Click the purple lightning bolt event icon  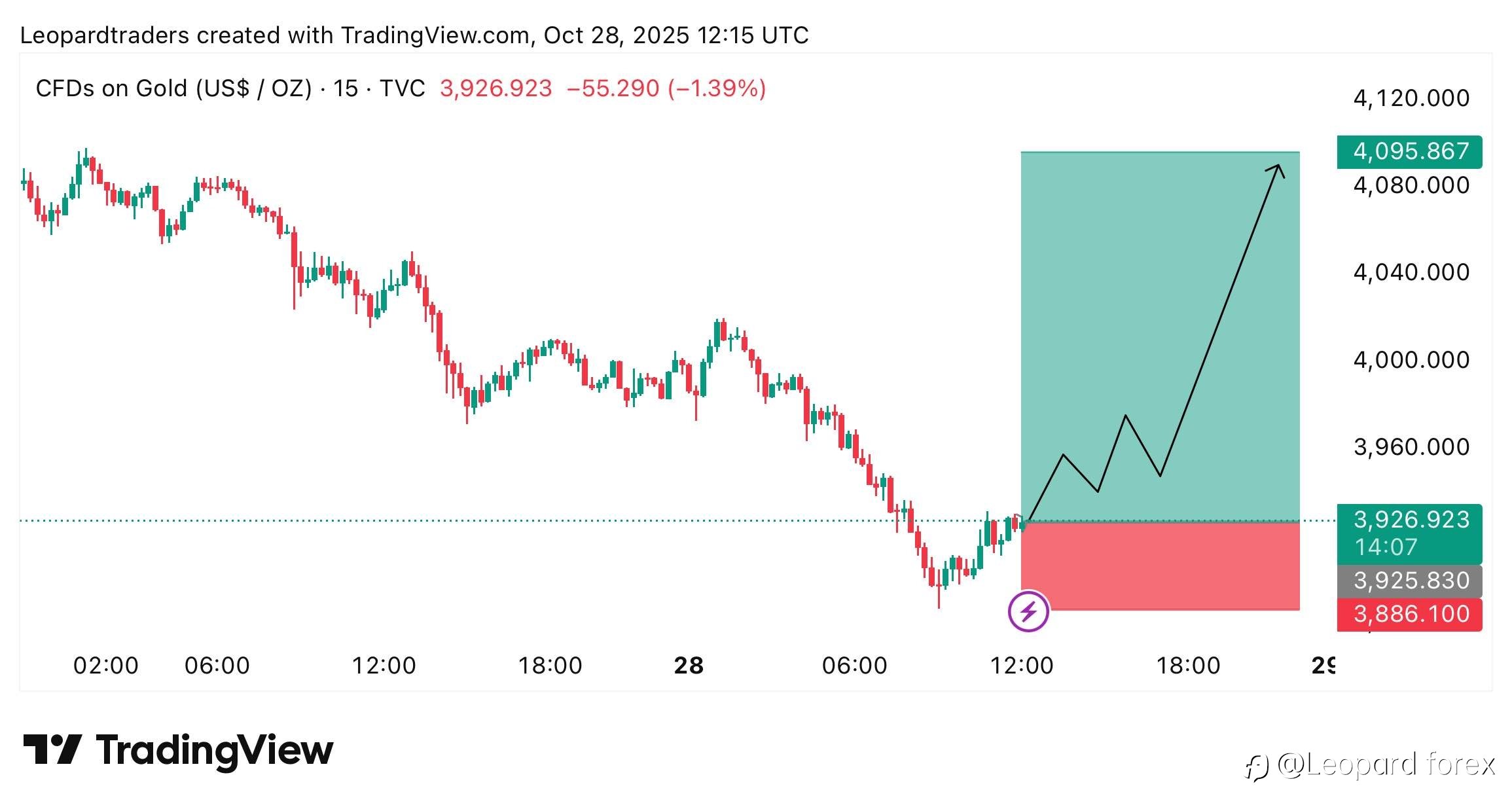coord(1028,611)
